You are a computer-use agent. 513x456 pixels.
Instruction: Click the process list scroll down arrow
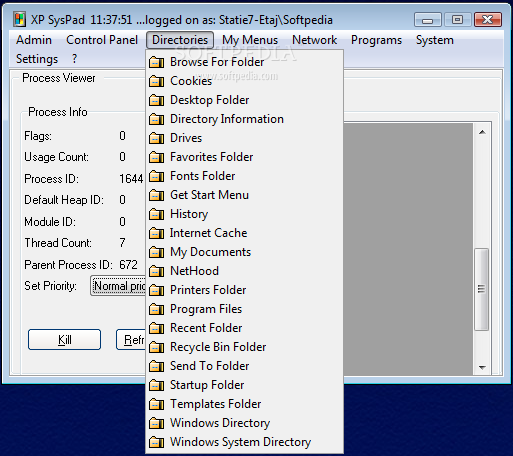tap(482, 367)
